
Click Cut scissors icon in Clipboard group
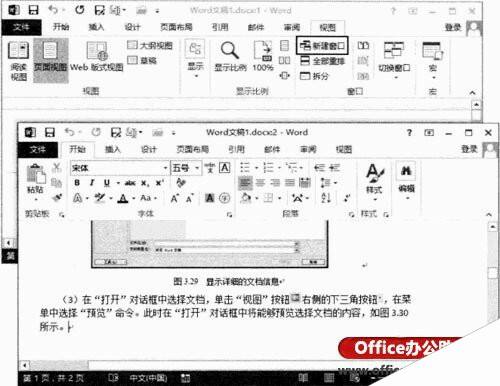(x=57, y=167)
